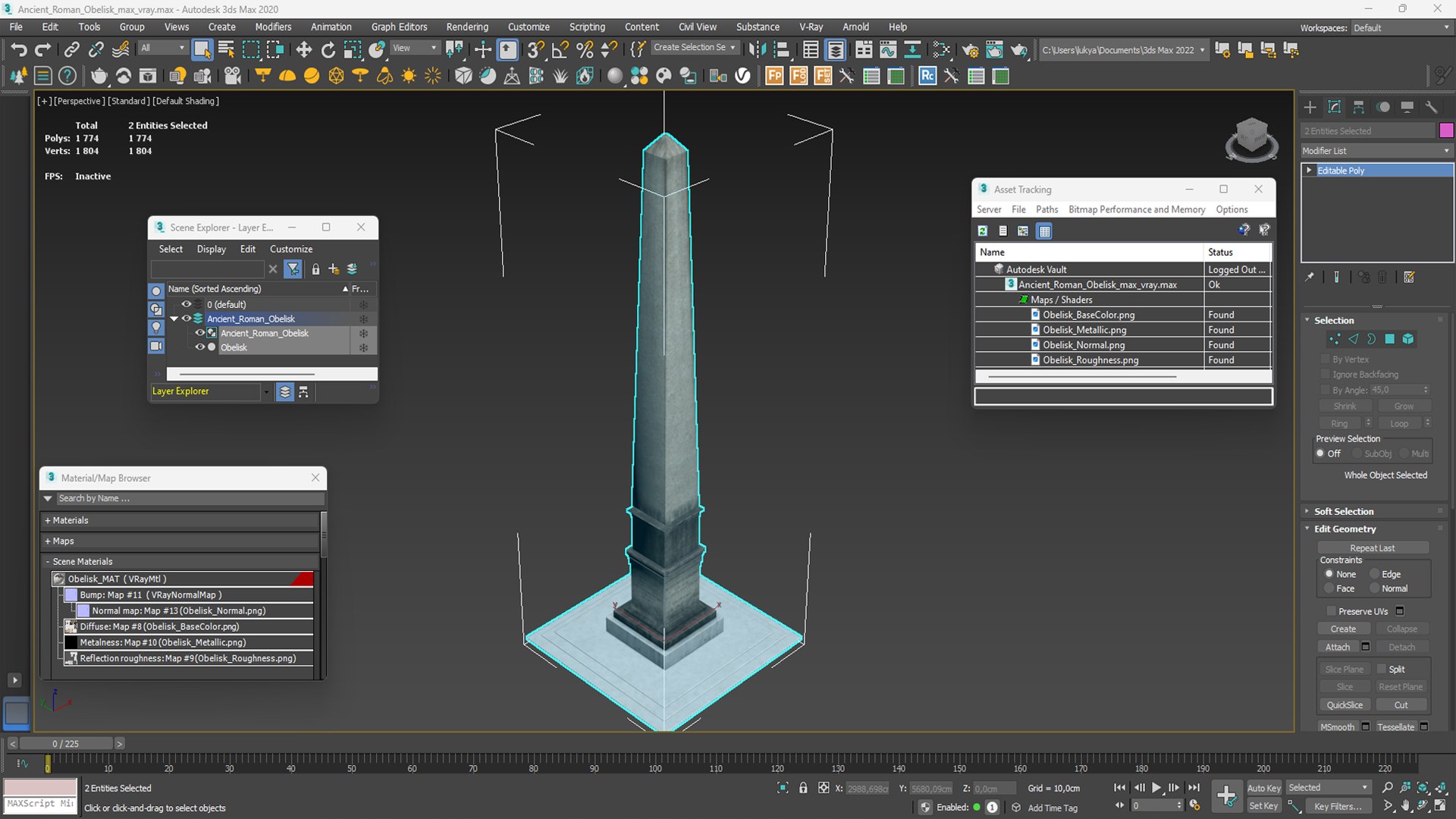Select the Face constraint radio button
1456x819 pixels.
click(x=1329, y=588)
